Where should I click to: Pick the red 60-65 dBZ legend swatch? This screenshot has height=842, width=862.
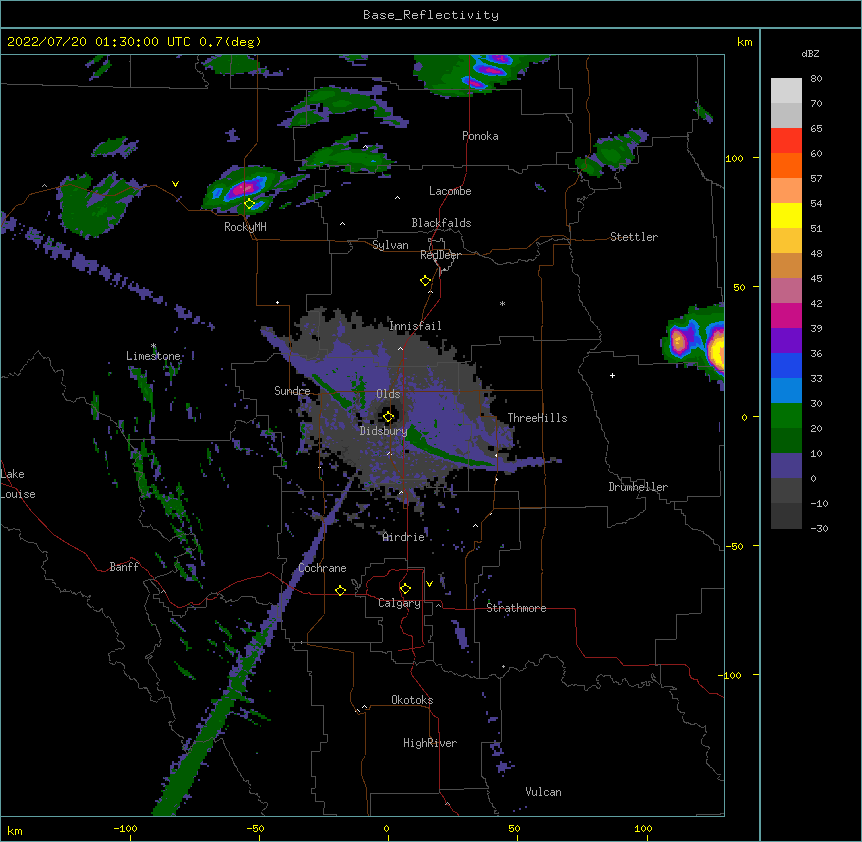(x=786, y=141)
